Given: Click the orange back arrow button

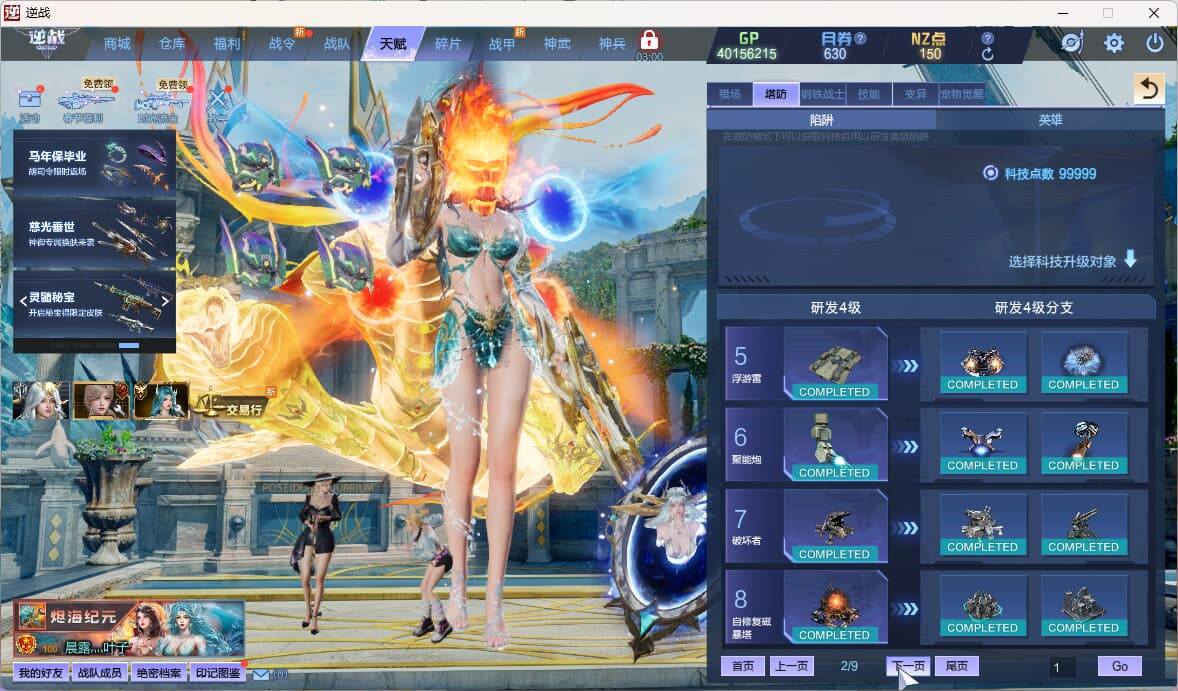Looking at the screenshot, I should tap(1148, 89).
